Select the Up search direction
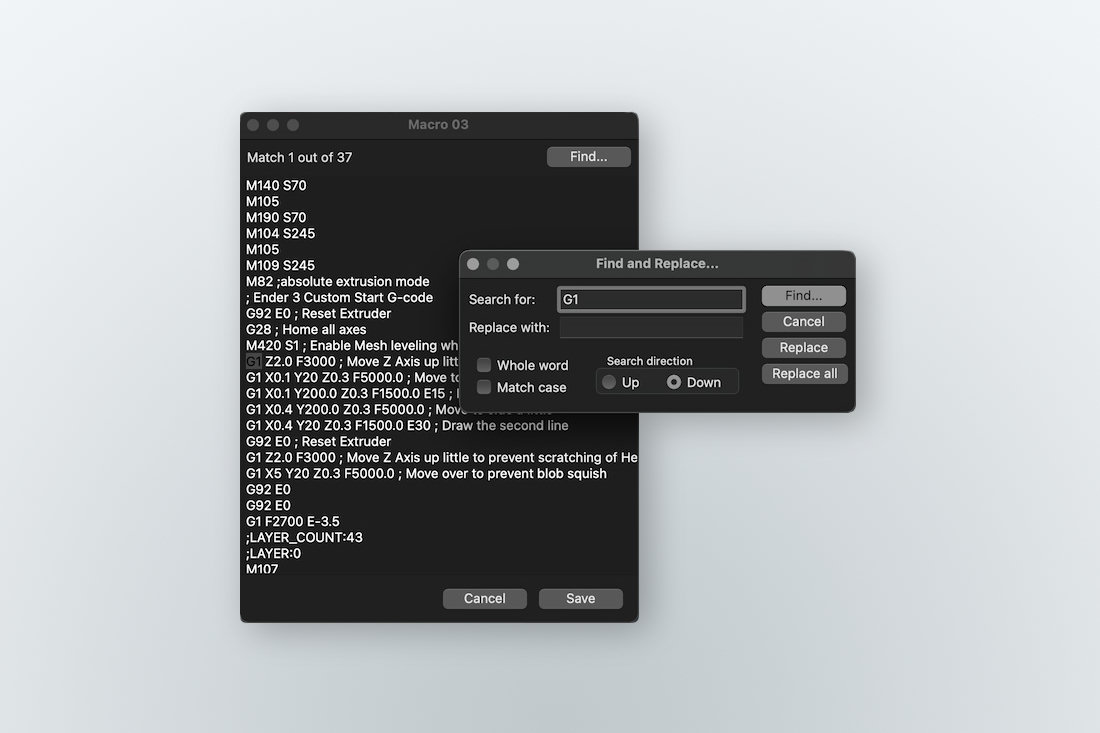Viewport: 1100px width, 733px height. click(x=609, y=382)
